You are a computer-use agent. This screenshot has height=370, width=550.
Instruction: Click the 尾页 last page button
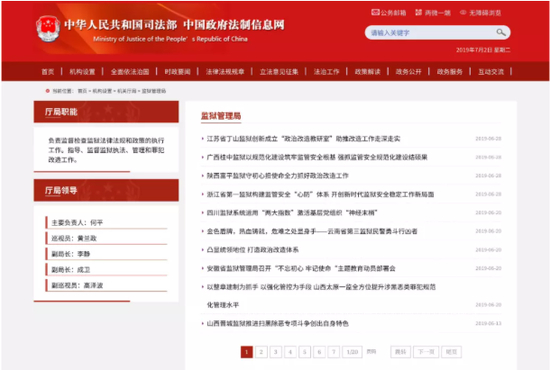coord(451,352)
